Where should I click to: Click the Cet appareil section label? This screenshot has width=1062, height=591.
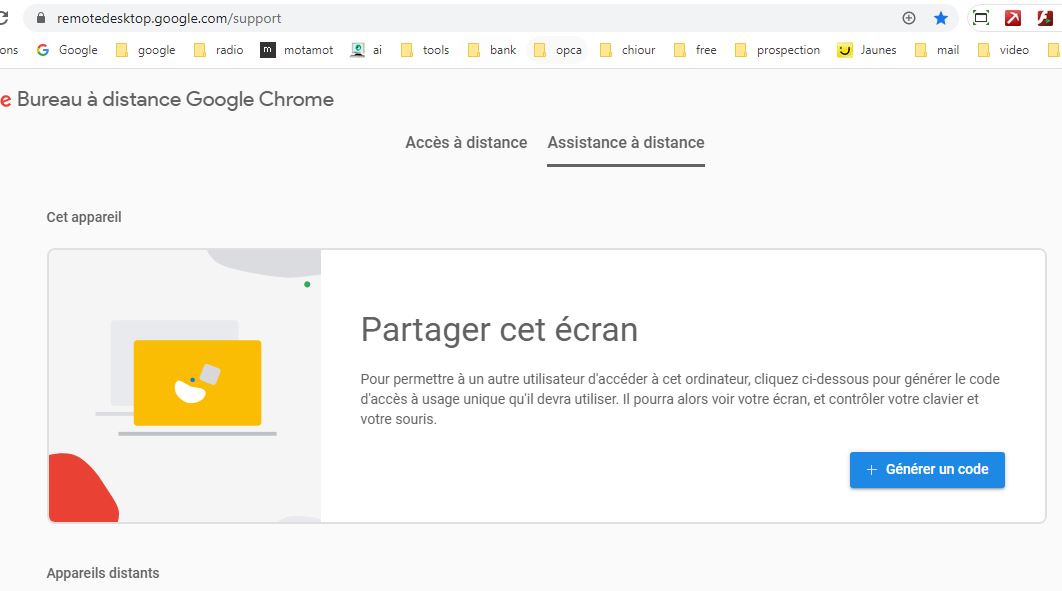84,217
